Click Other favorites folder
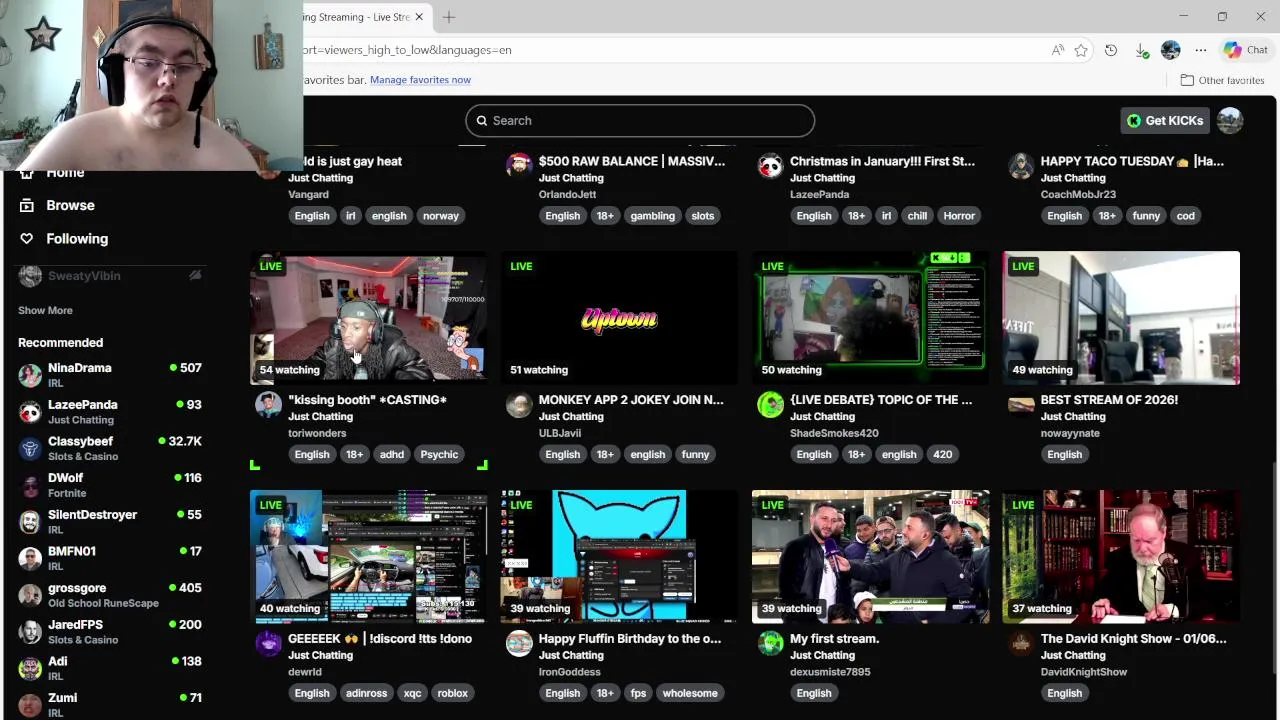Viewport: 1280px width, 720px height. click(x=1222, y=80)
